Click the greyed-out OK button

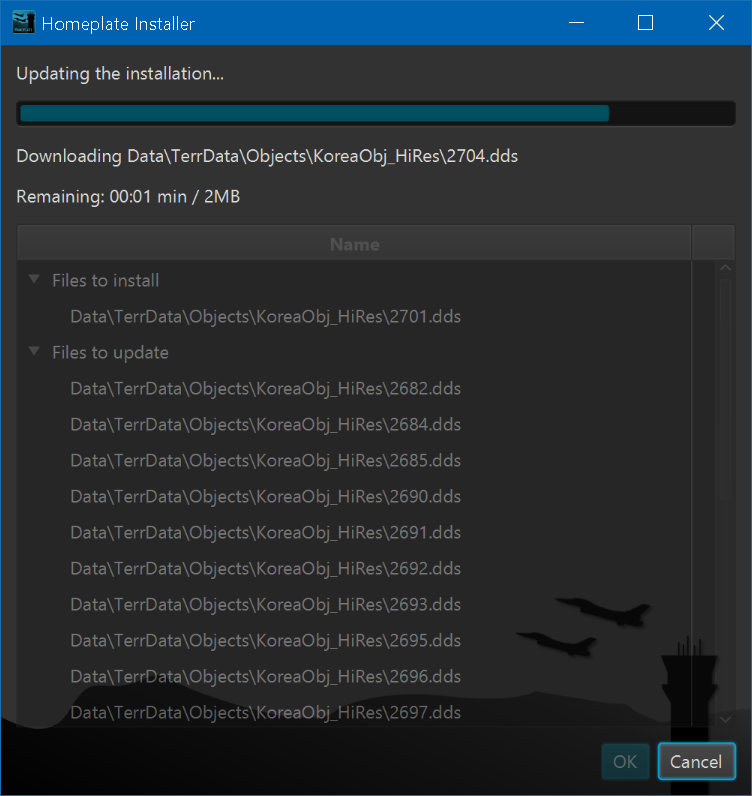(x=625, y=761)
